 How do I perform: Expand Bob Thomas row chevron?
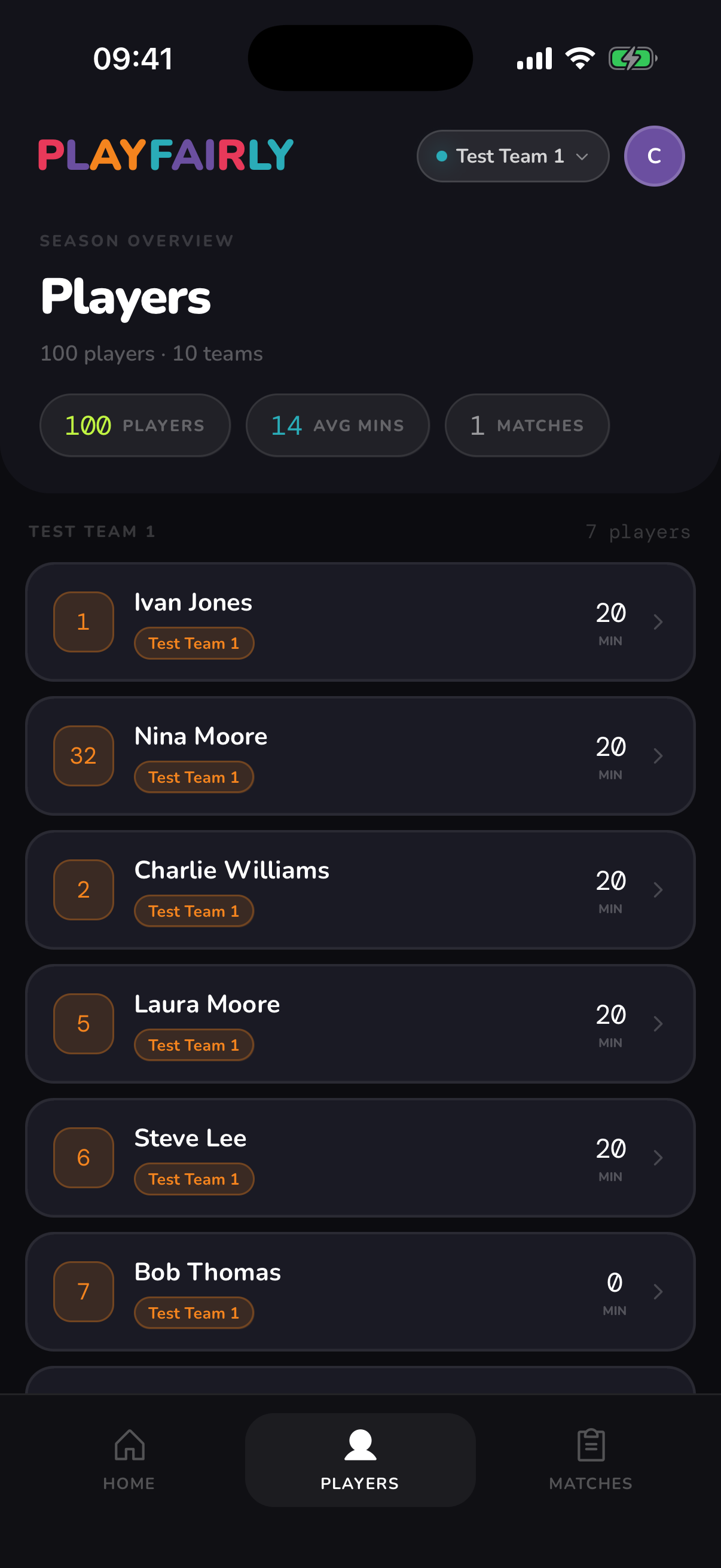coord(658,1291)
